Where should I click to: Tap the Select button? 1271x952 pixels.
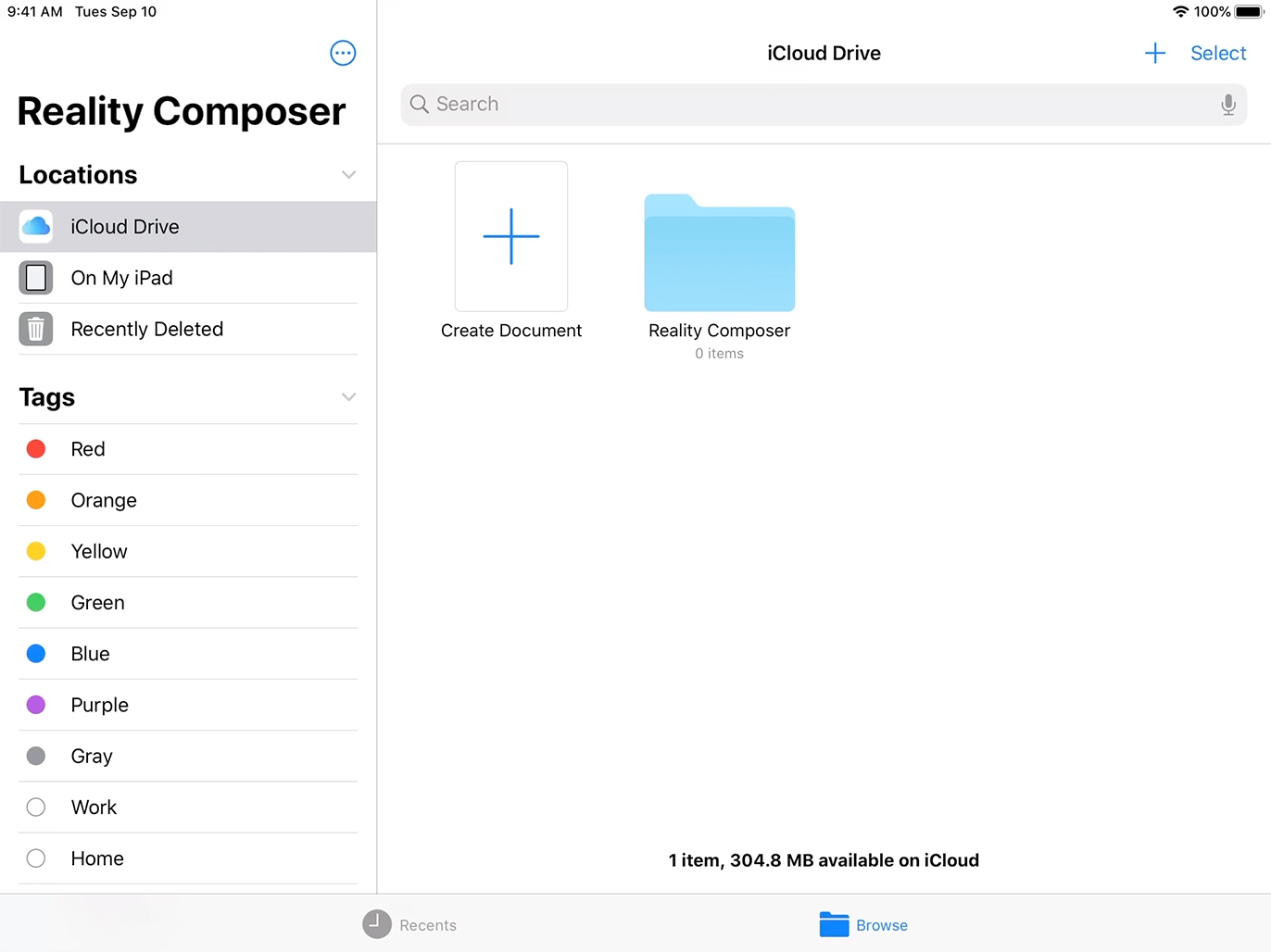[1218, 53]
